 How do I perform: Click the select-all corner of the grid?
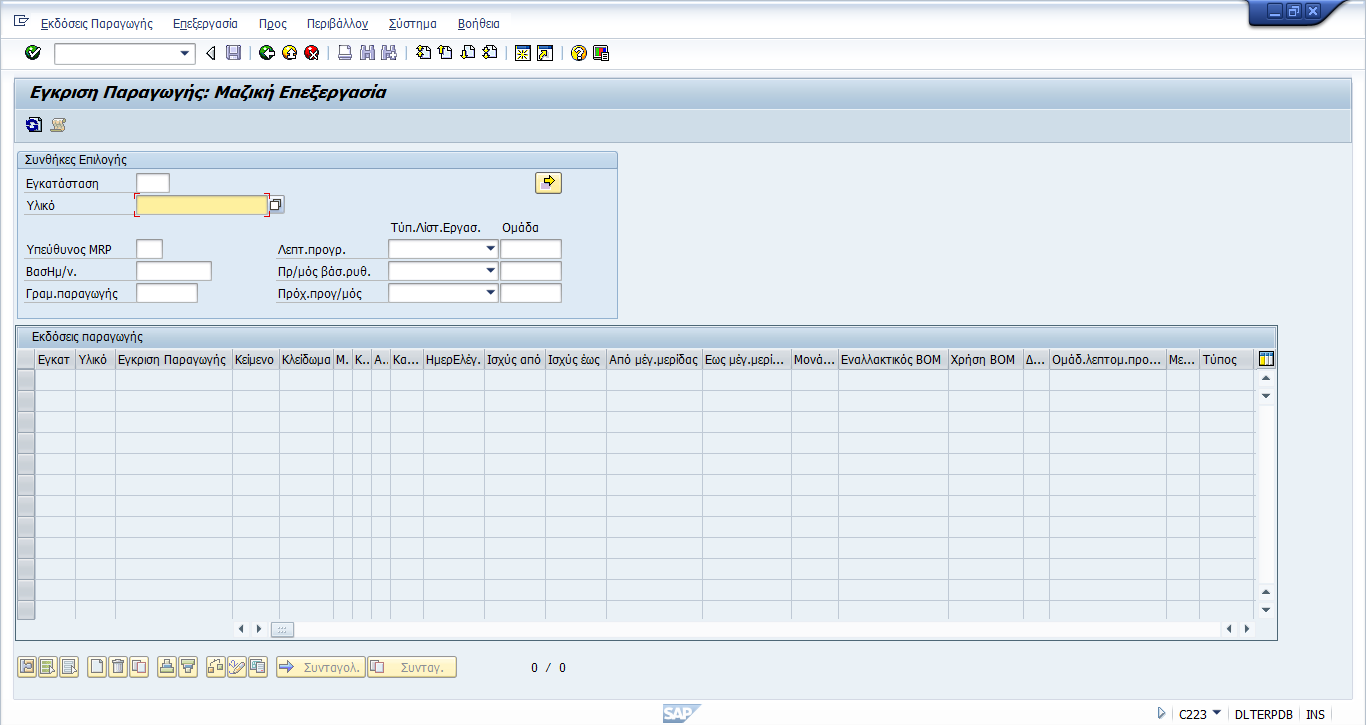[x=26, y=360]
